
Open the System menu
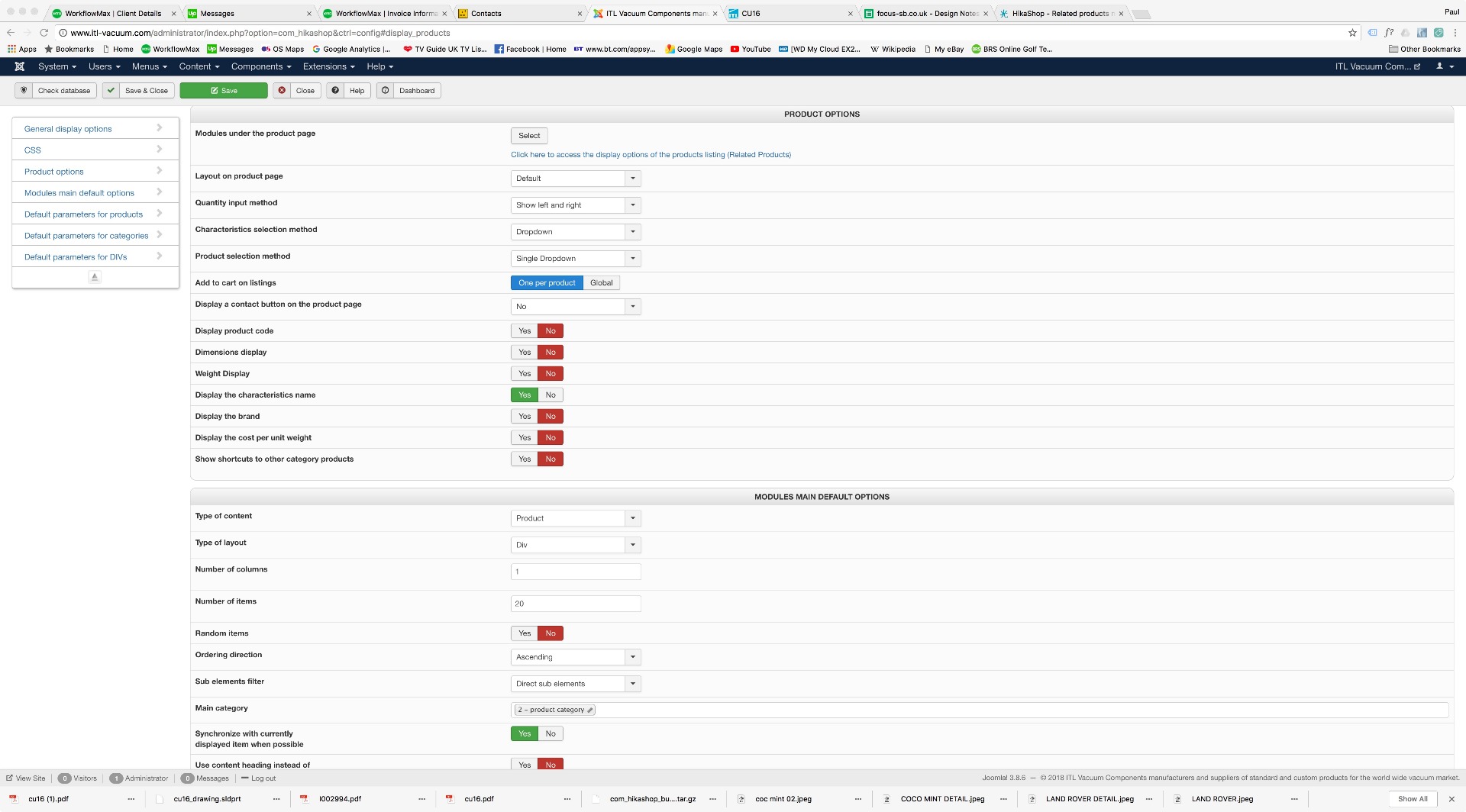click(57, 66)
